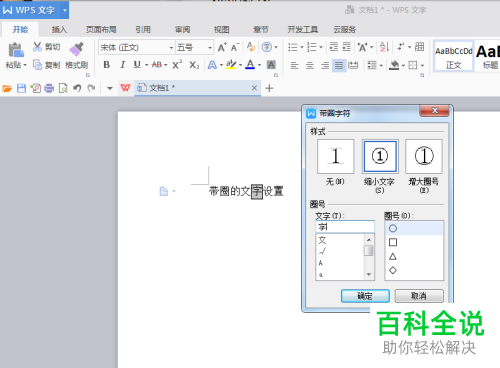Click the text effects A icon

point(212,65)
